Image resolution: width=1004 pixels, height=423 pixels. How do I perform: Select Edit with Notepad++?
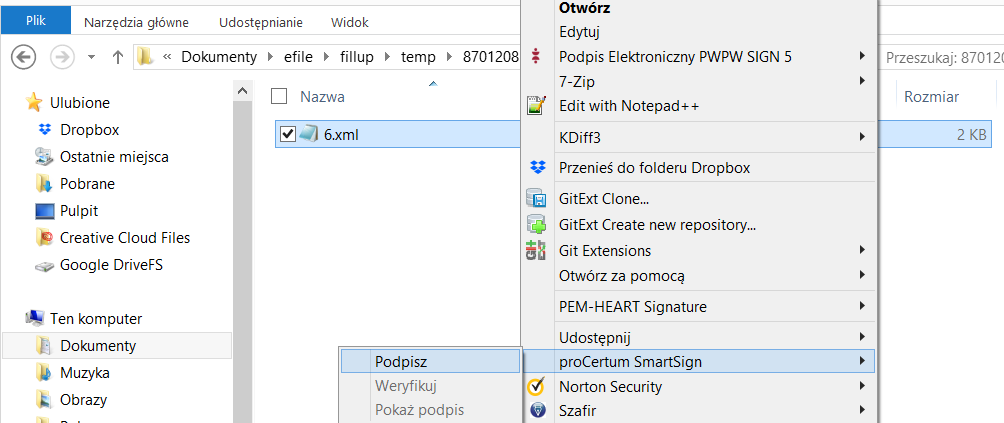[x=629, y=106]
